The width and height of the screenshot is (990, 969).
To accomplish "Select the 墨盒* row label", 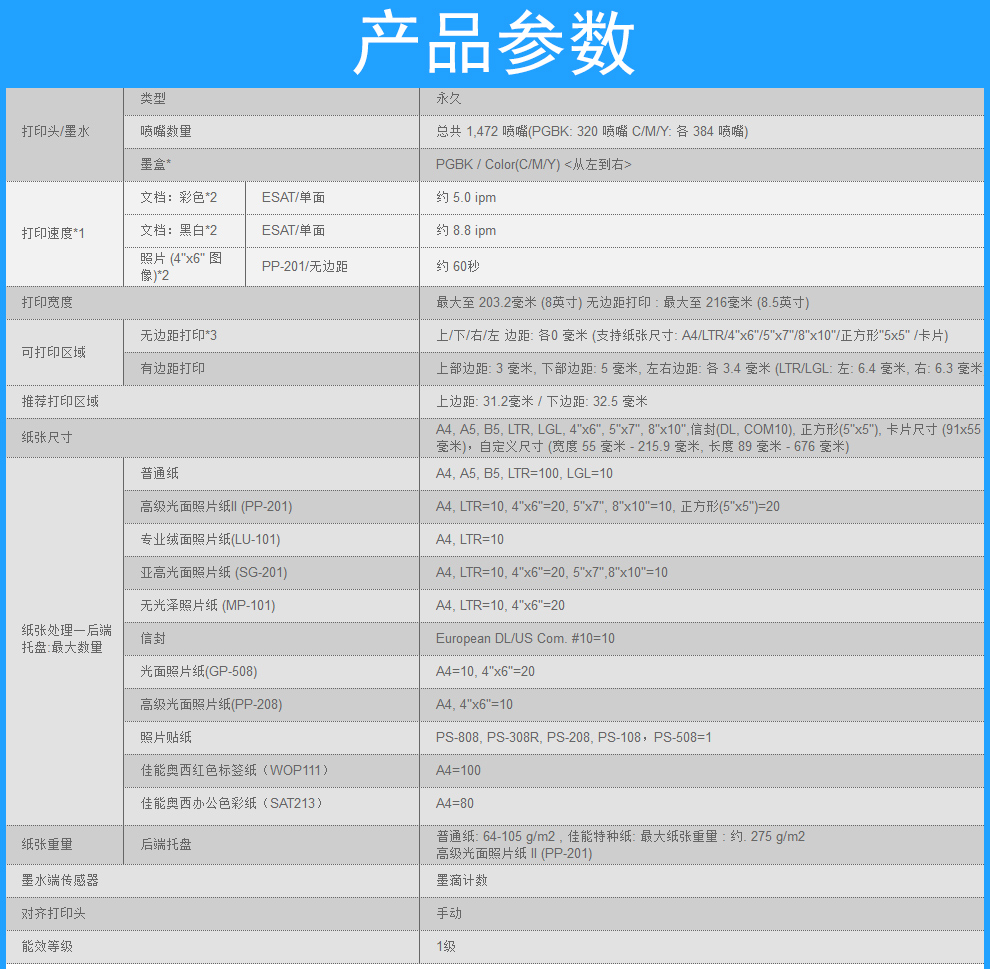I will point(156,164).
